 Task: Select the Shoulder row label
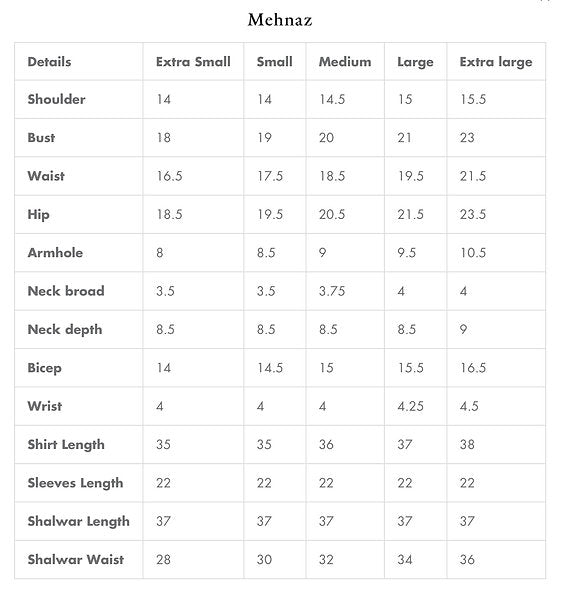point(56,99)
